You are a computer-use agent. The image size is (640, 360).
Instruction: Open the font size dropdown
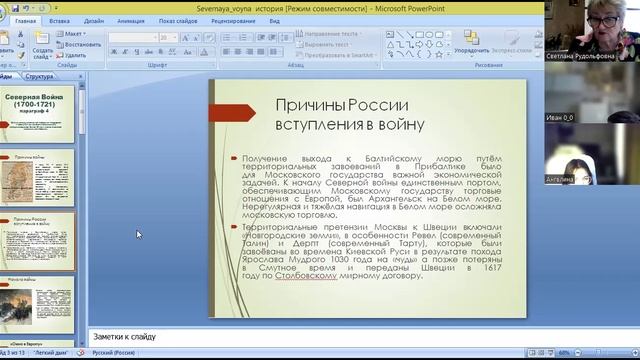click(175, 38)
